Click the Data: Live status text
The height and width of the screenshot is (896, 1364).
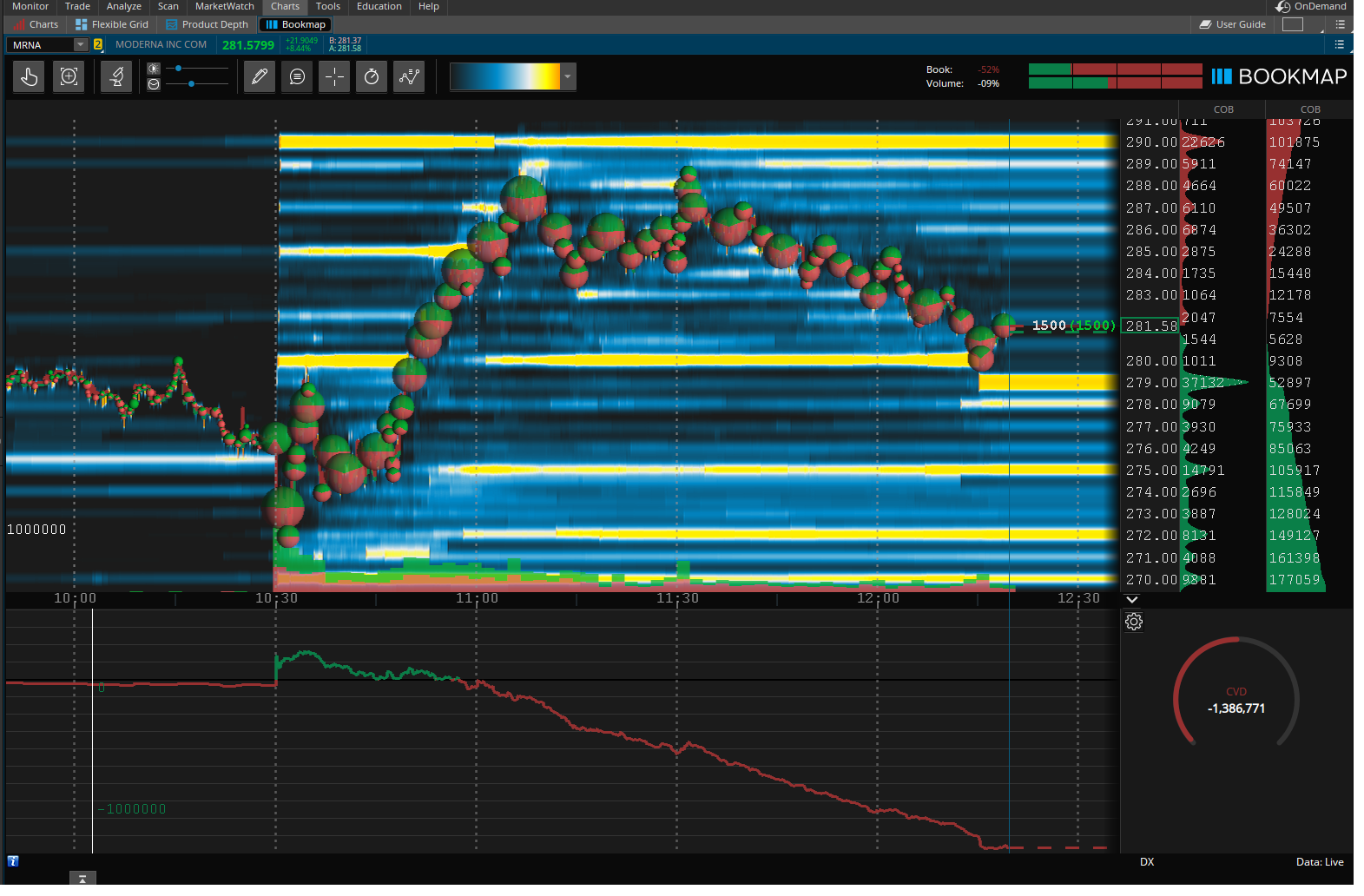pyautogui.click(x=1320, y=862)
